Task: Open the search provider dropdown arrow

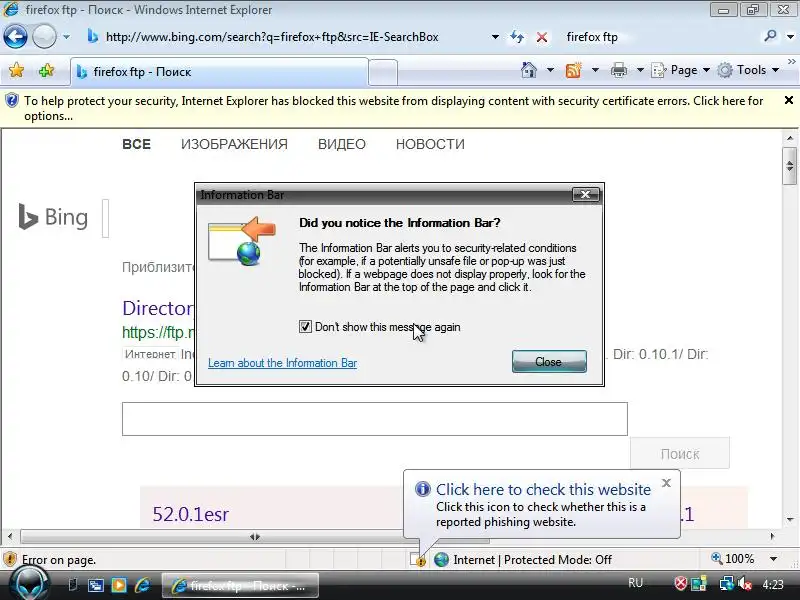Action: click(x=790, y=37)
